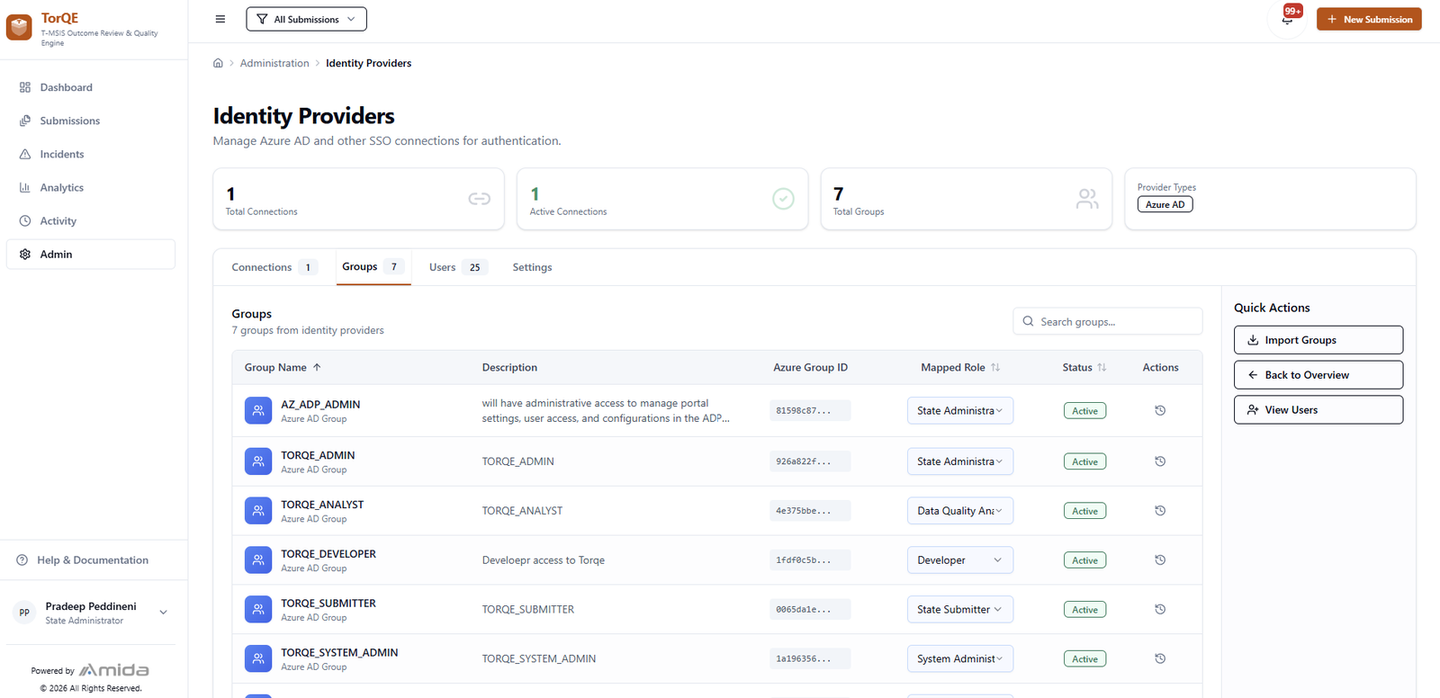Click the group icon beside TORQE_ADMIN
The height and width of the screenshot is (698, 1440).
pos(258,461)
